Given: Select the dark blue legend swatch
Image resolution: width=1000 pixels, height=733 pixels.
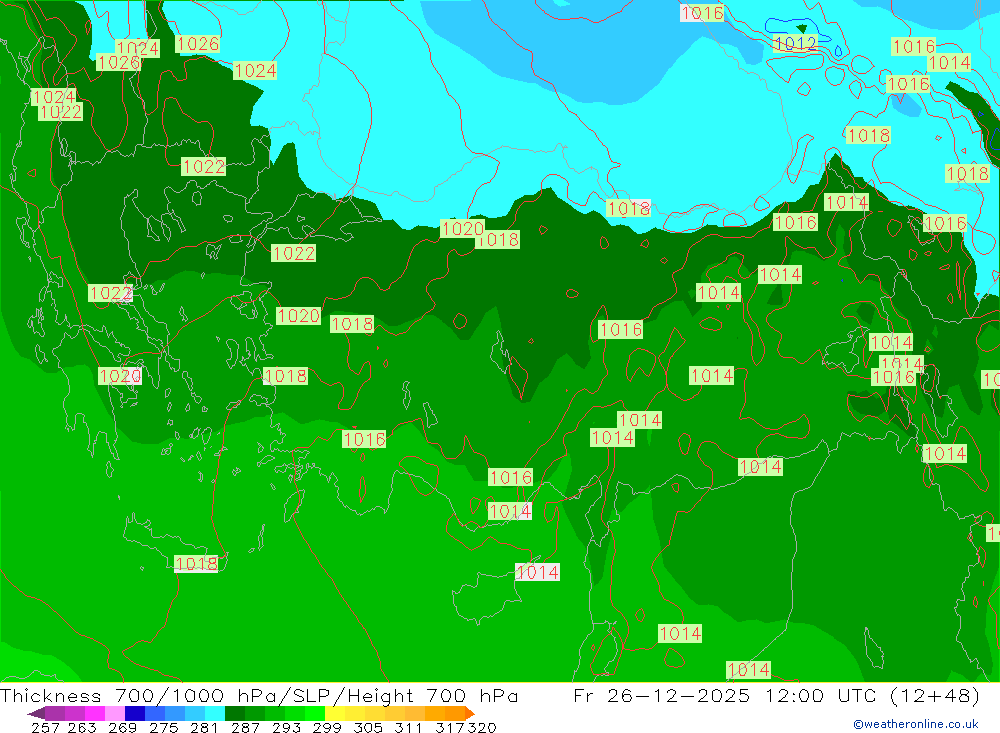Looking at the screenshot, I should 135,713.
